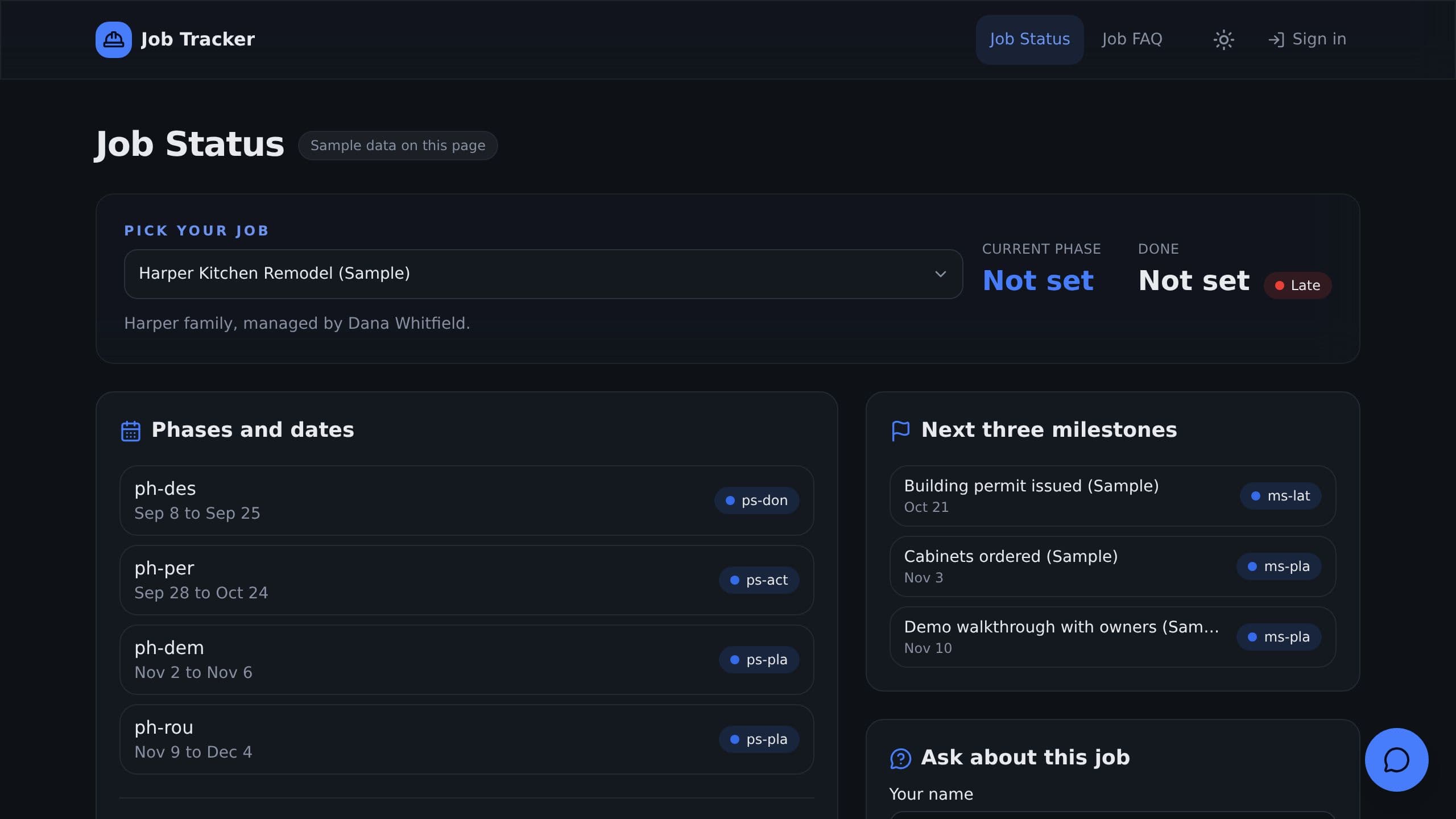Click the flag icon beside Next three milestones

[900, 431]
